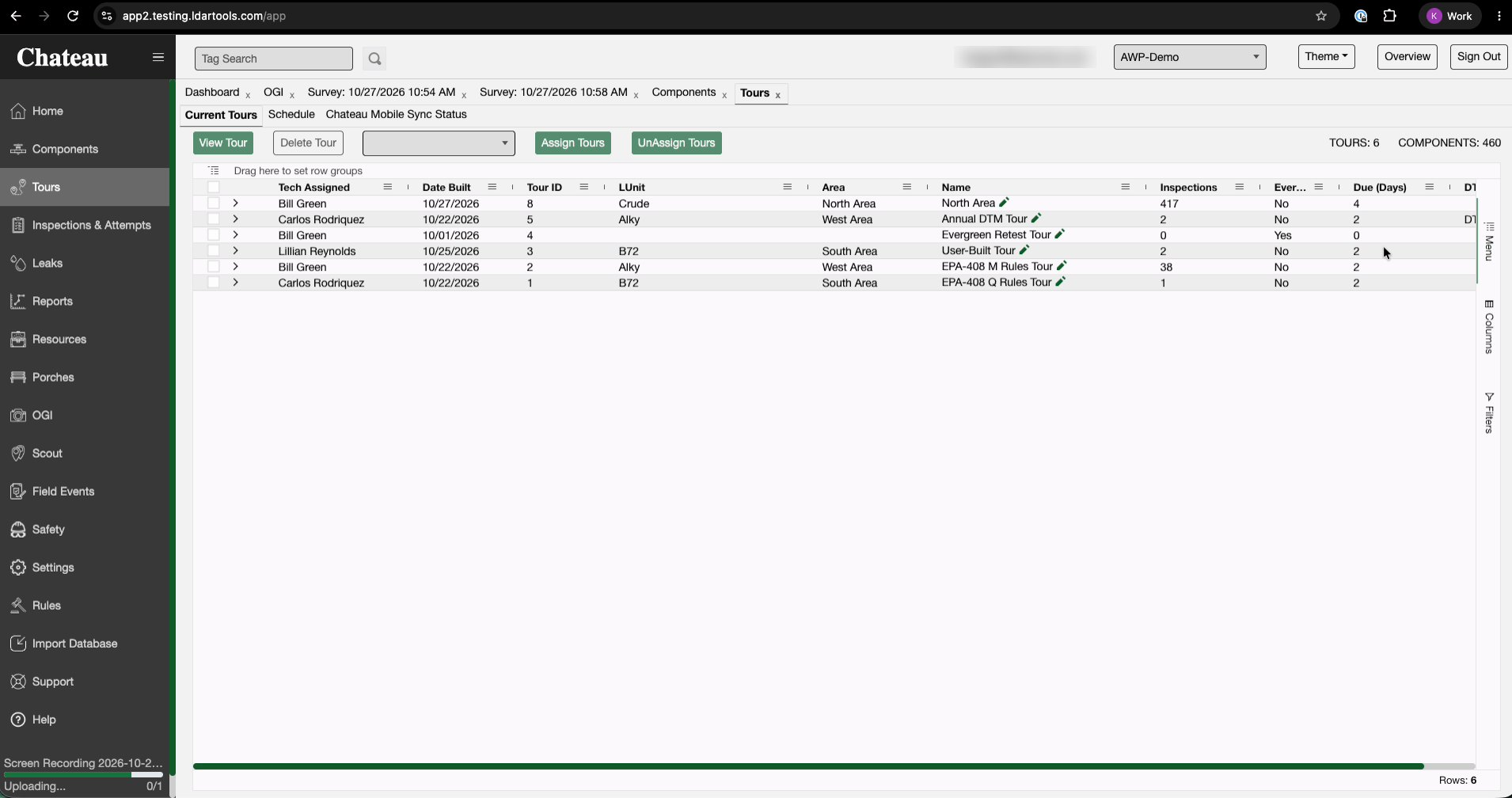Expand the EPA-408 Q Rules Tour row
The image size is (1512, 798).
236,283
